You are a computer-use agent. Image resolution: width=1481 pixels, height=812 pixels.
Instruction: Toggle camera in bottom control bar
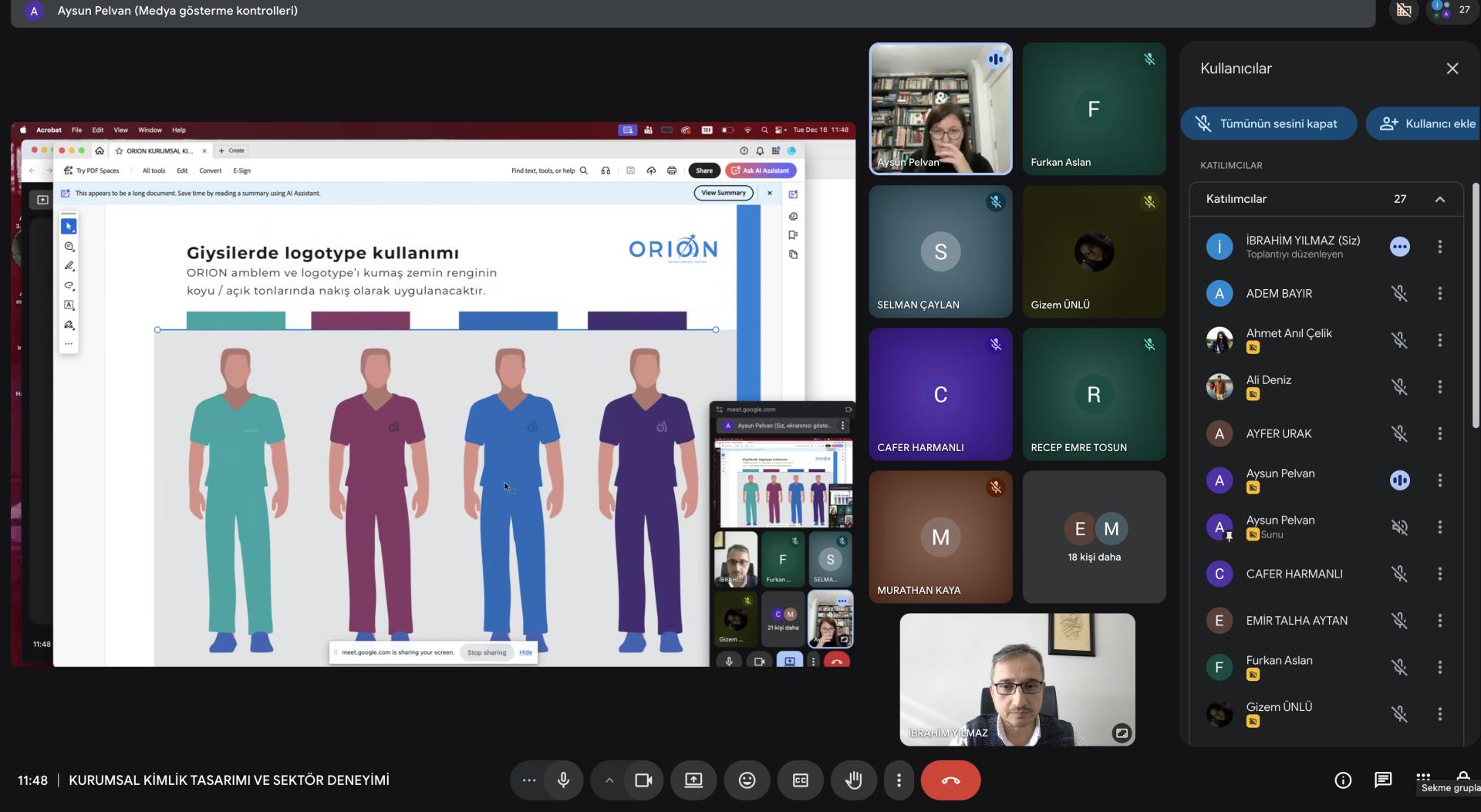point(643,780)
